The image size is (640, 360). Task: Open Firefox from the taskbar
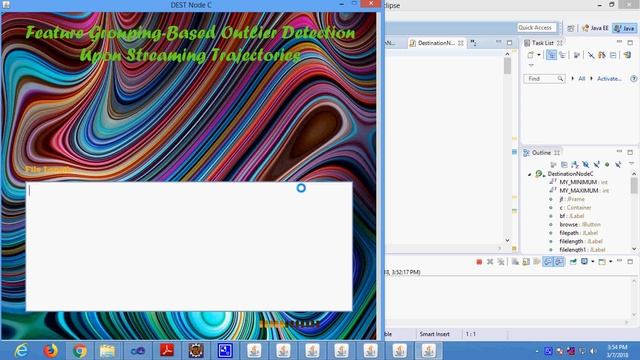pyautogui.click(x=51, y=351)
